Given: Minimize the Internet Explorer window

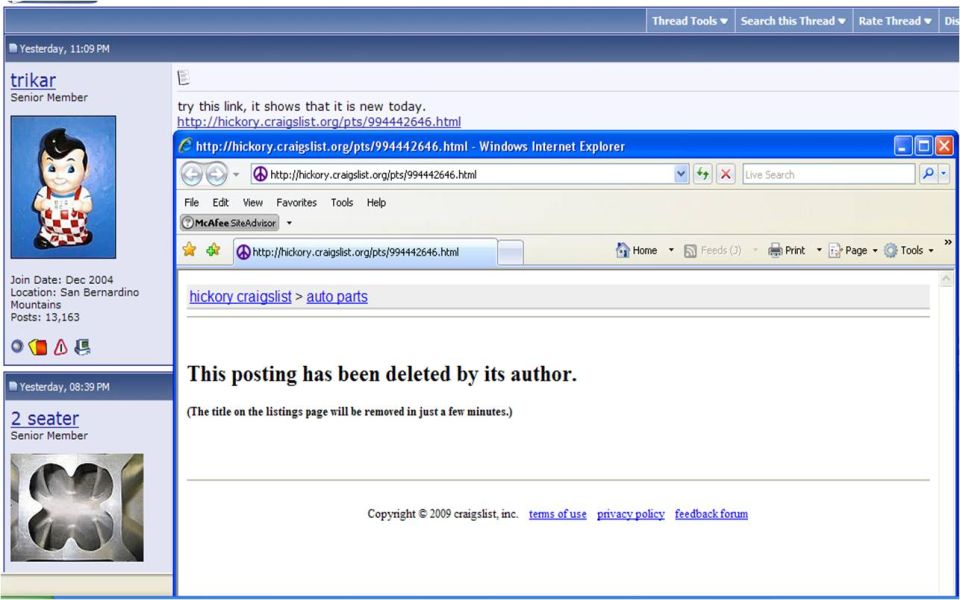Looking at the screenshot, I should tap(903, 146).
